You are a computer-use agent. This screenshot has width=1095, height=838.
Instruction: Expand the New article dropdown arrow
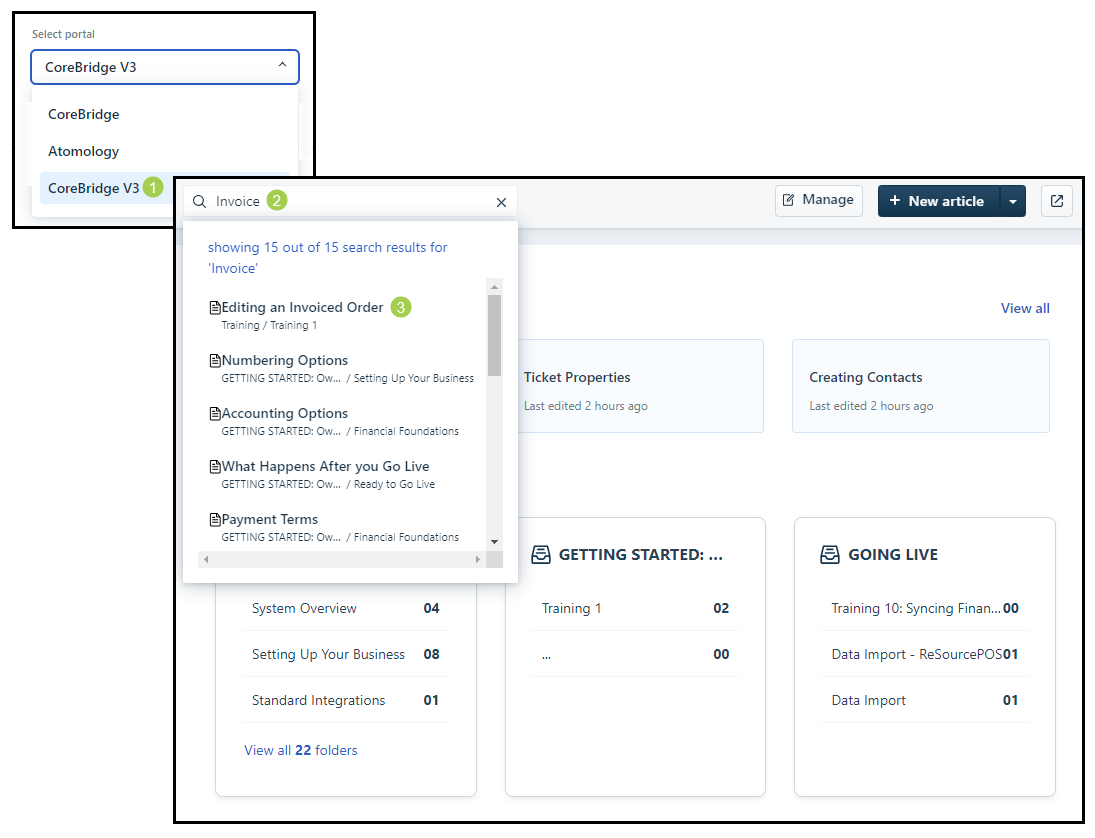(x=1013, y=201)
